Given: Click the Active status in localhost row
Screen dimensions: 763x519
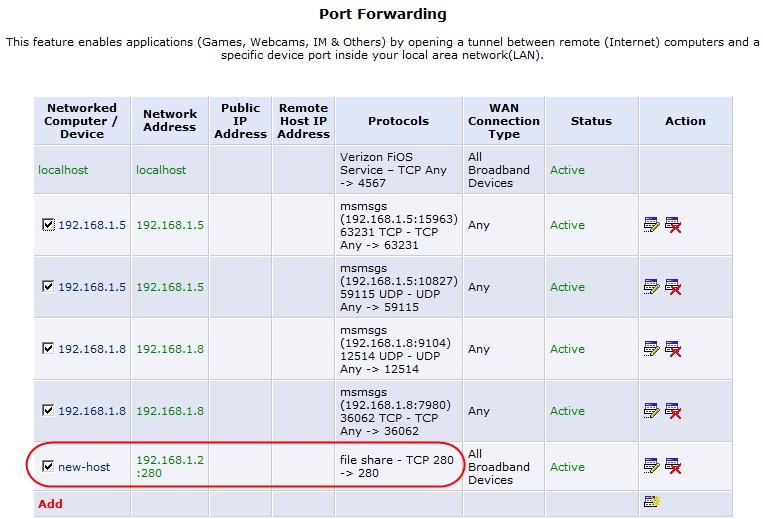Looking at the screenshot, I should (x=567, y=170).
